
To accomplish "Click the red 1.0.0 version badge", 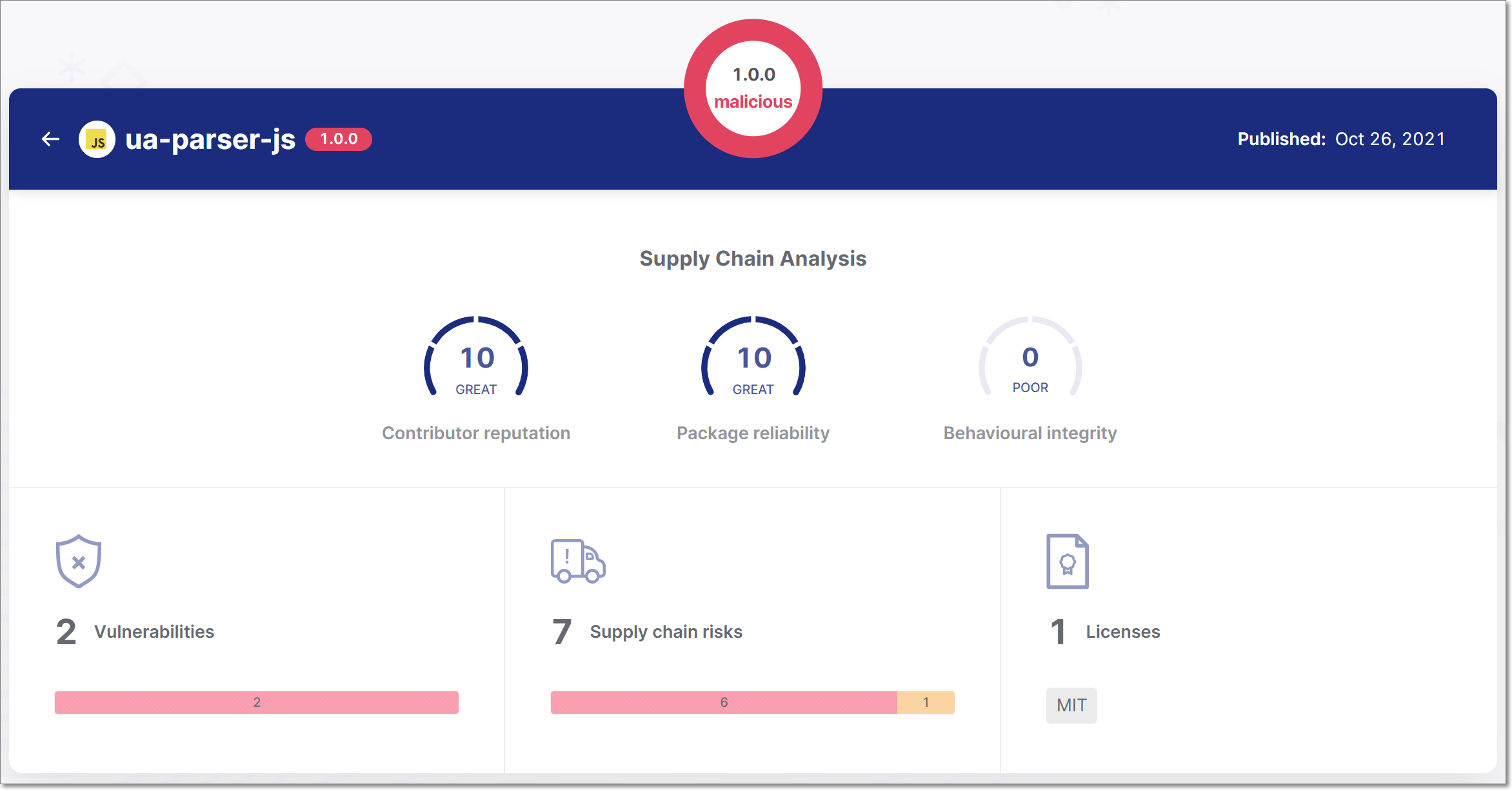I will (339, 139).
